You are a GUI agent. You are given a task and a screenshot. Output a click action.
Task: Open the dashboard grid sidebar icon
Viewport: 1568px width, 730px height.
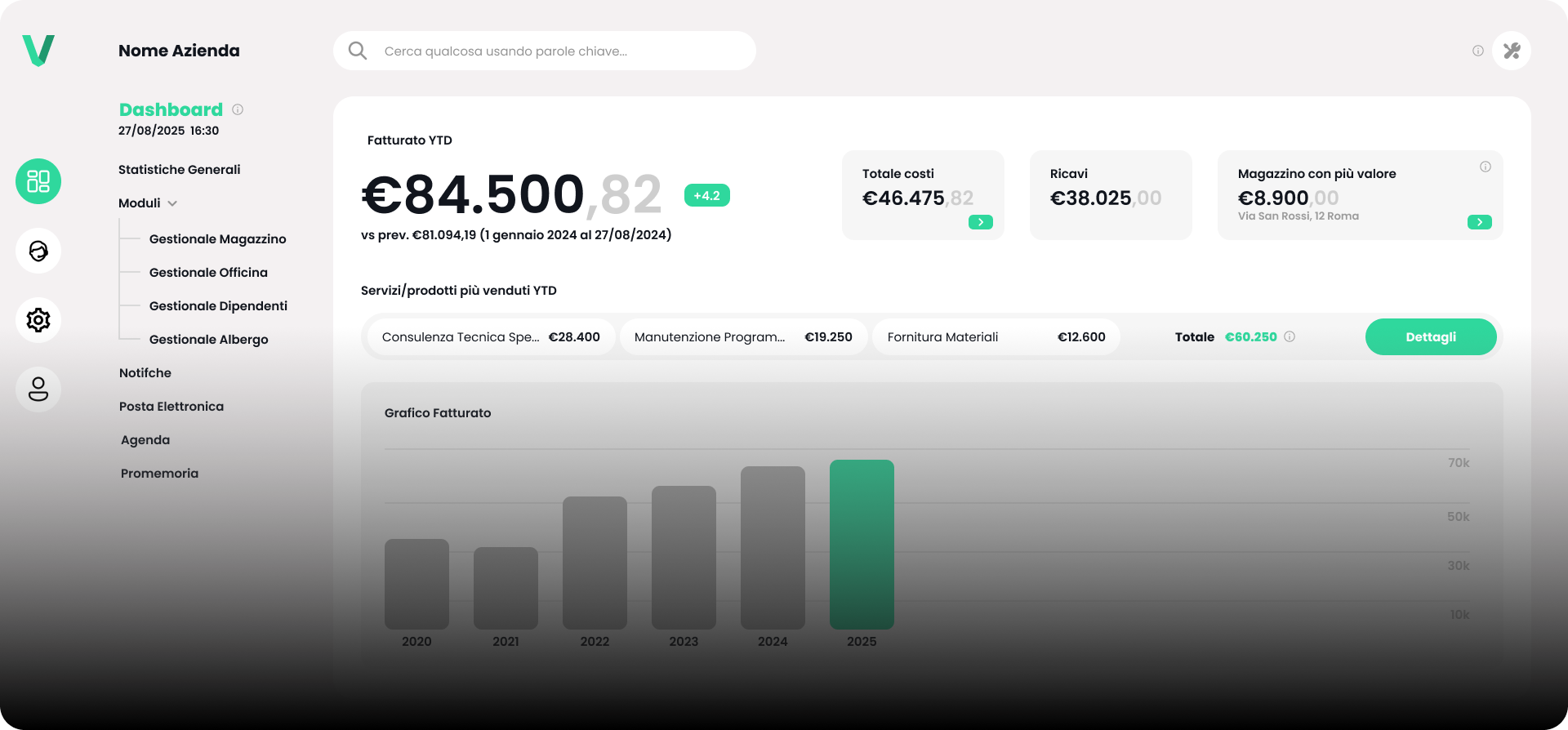tap(38, 181)
